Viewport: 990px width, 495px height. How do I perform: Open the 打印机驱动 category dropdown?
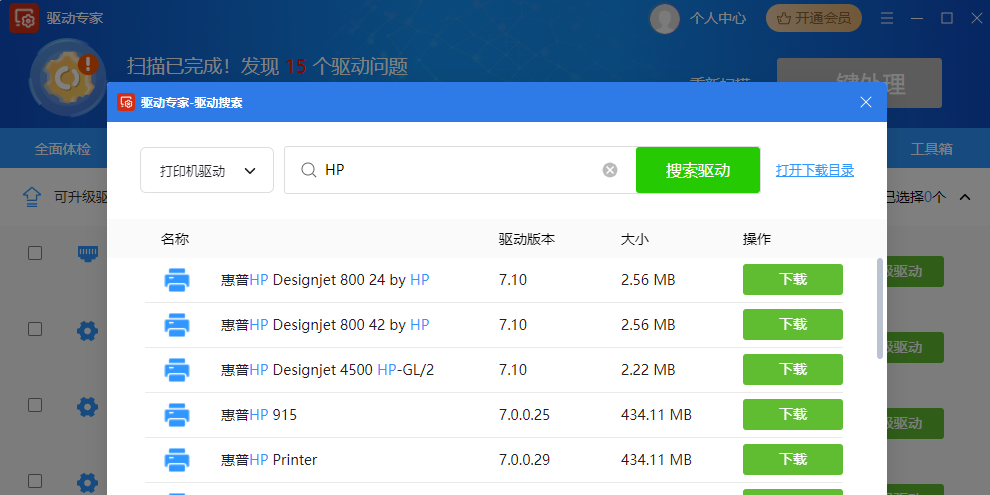(207, 170)
